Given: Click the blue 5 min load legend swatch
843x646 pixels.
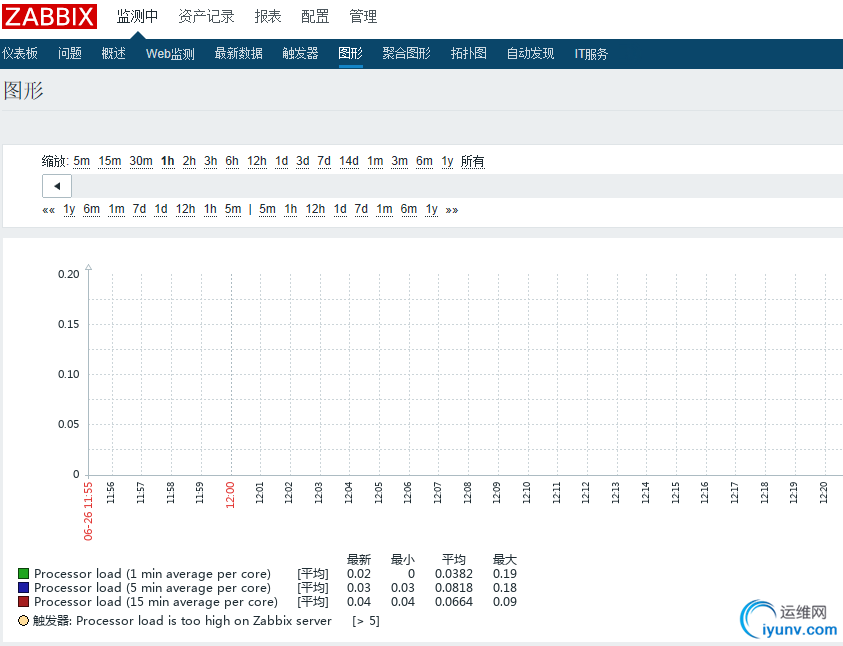Looking at the screenshot, I should pos(24,588).
